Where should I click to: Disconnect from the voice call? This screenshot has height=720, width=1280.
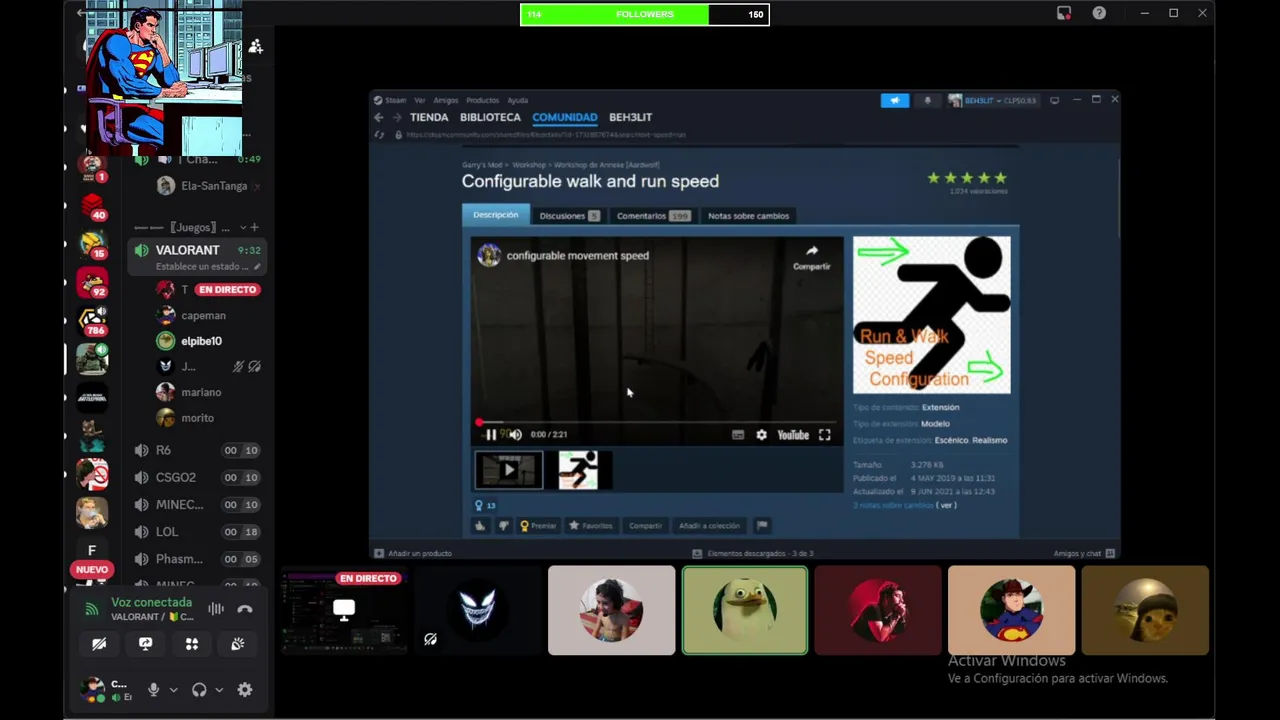[x=245, y=608]
